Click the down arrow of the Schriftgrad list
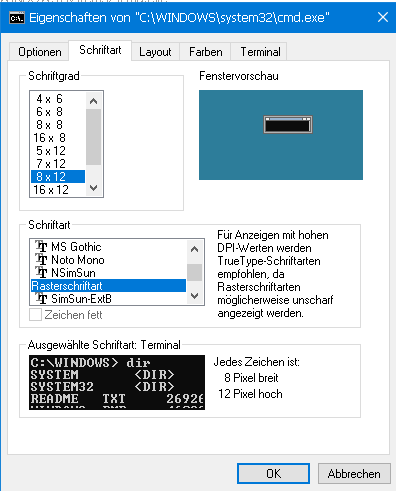Viewport: 396px width, 491px height. [94, 188]
